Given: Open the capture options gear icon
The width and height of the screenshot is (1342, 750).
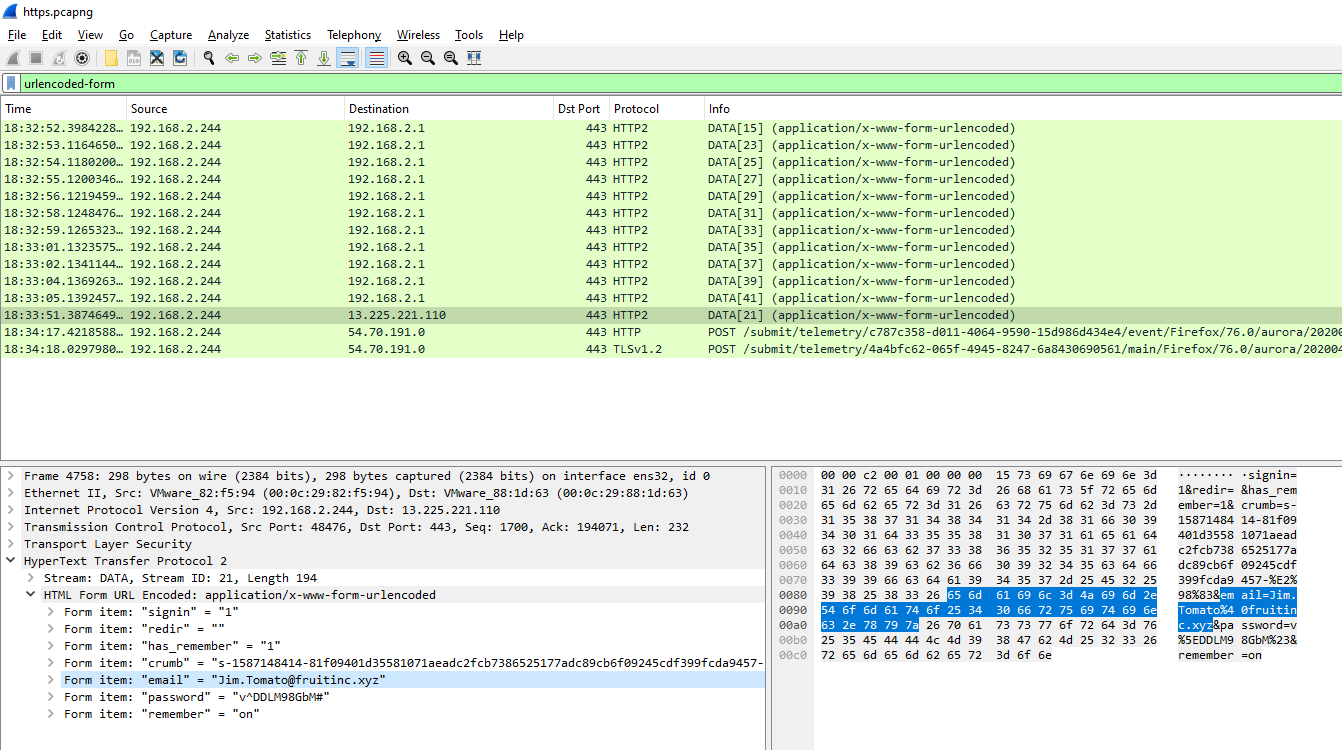Looking at the screenshot, I should click(x=82, y=58).
